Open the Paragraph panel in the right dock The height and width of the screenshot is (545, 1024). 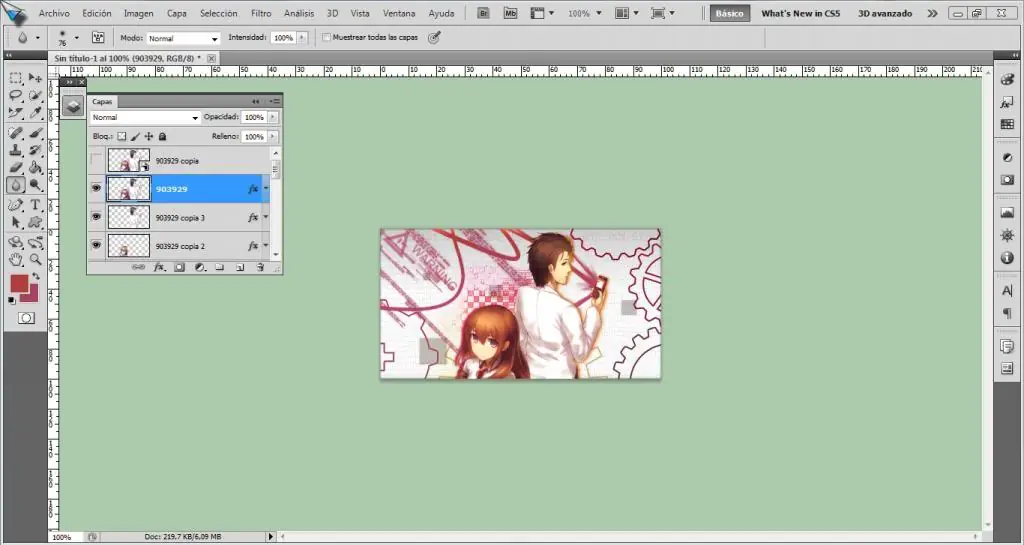pyautogui.click(x=1007, y=313)
